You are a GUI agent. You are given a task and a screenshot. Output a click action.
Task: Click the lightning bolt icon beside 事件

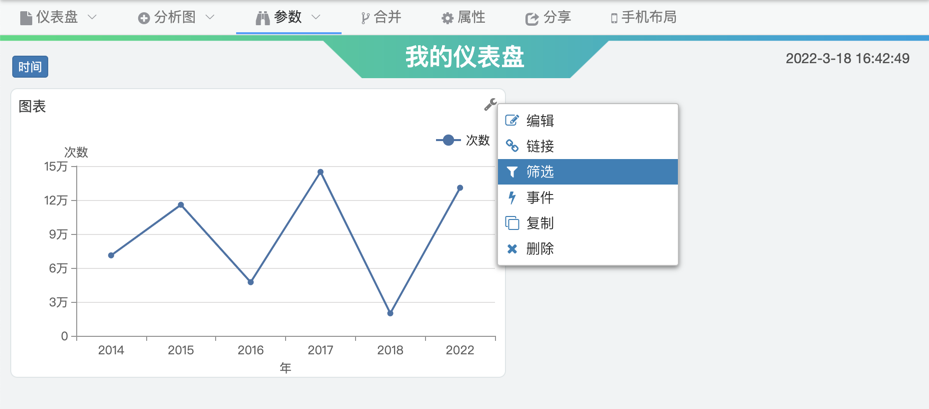512,198
